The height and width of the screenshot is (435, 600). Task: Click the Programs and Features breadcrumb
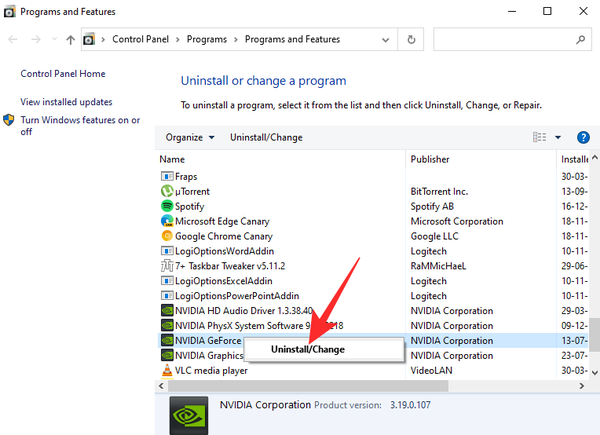[292, 39]
